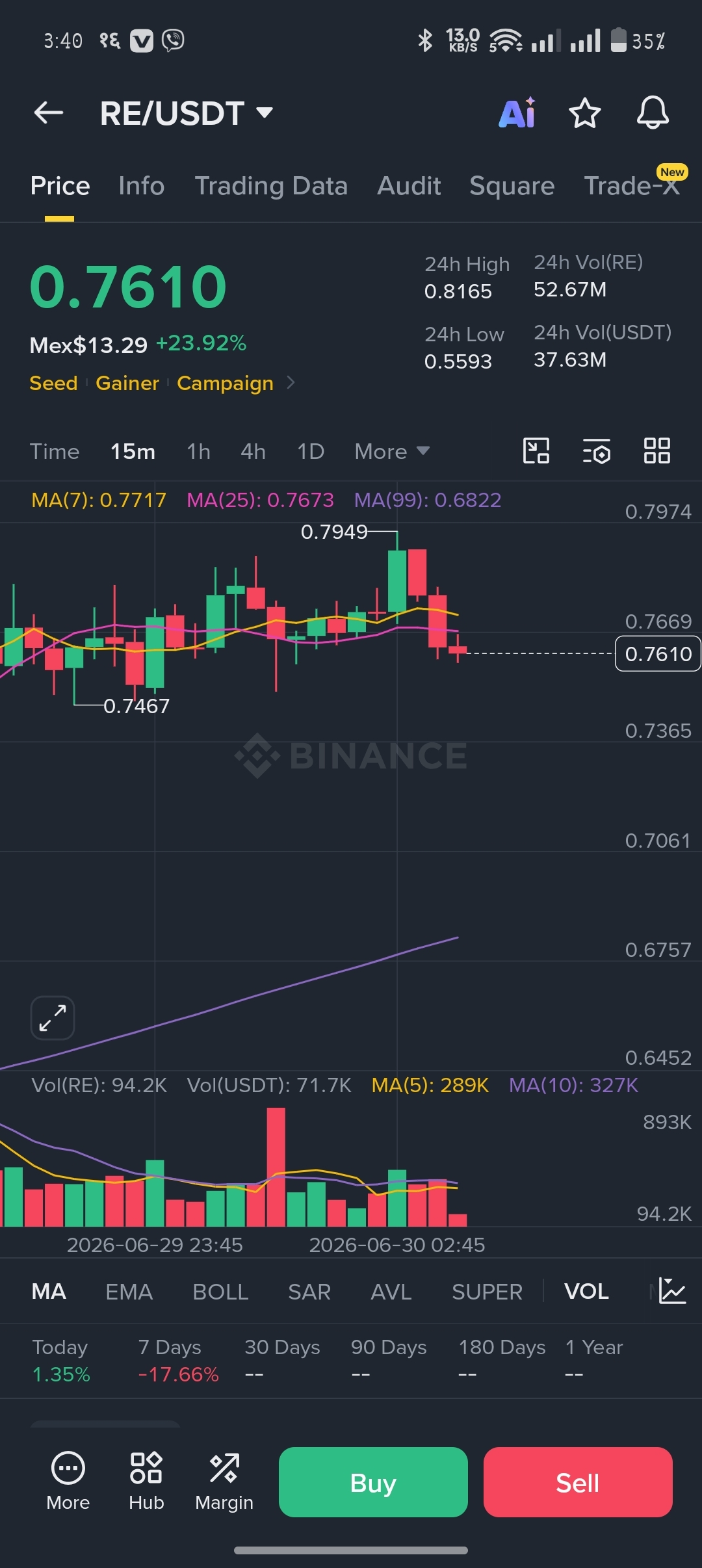The image size is (702, 1568).
Task: Toggle the MA indicator
Action: tap(49, 1291)
